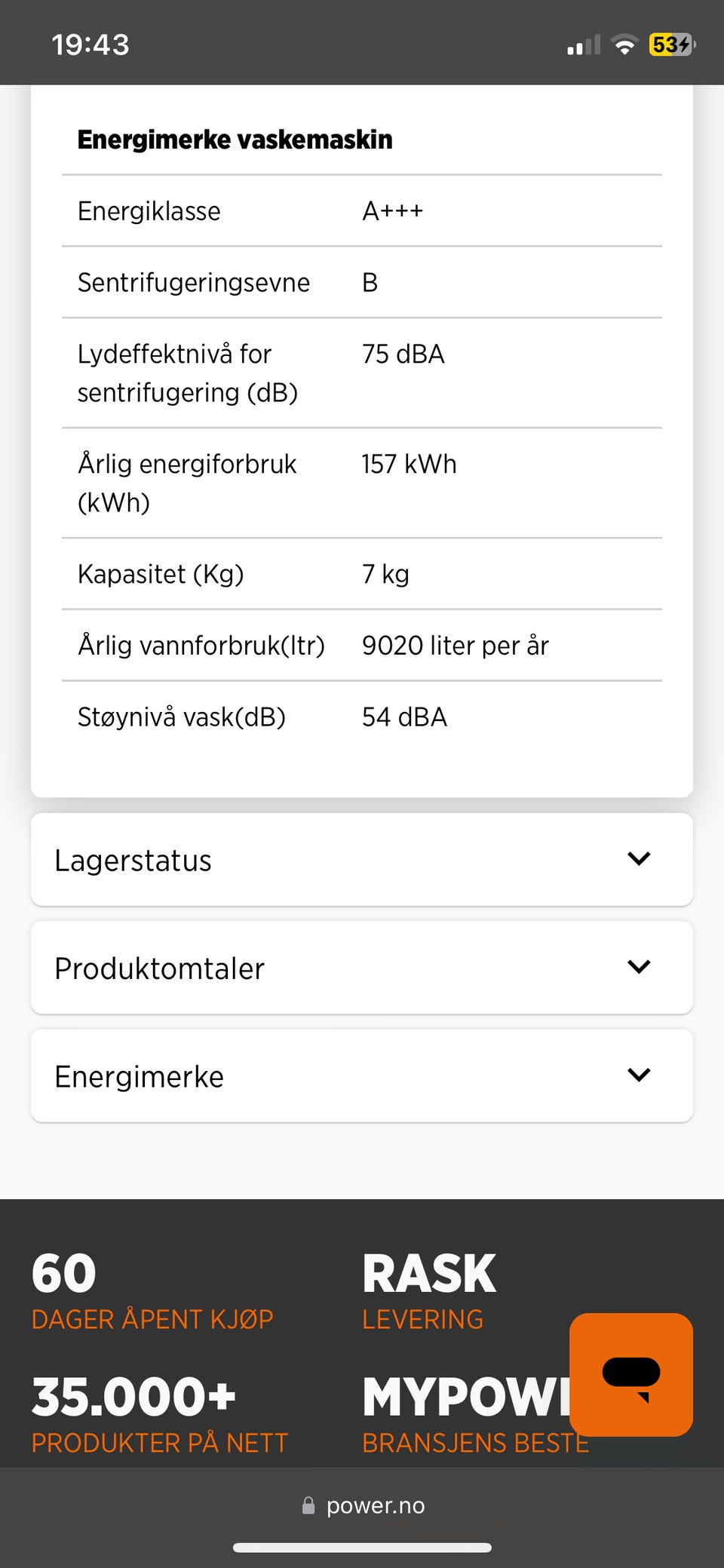
Task: Expand the Energimerke chevron arrow
Action: pos(639,1075)
